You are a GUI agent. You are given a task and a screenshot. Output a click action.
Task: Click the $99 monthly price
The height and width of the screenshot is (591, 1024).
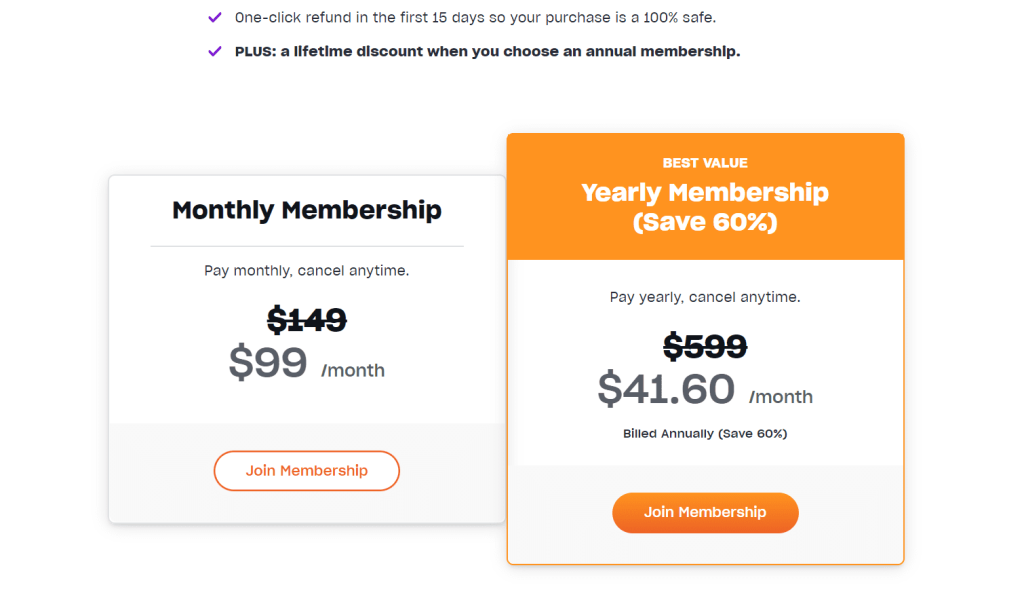268,363
